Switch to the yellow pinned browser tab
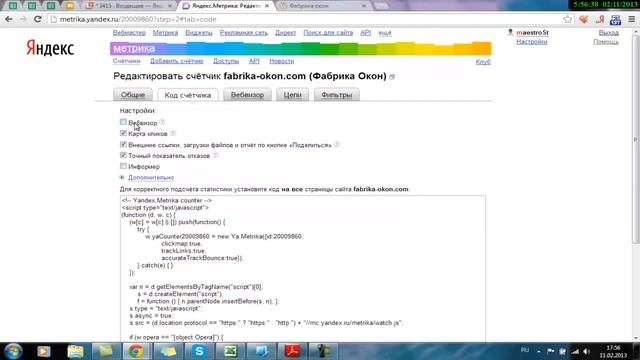The height and width of the screenshot is (360, 640). 70,6
